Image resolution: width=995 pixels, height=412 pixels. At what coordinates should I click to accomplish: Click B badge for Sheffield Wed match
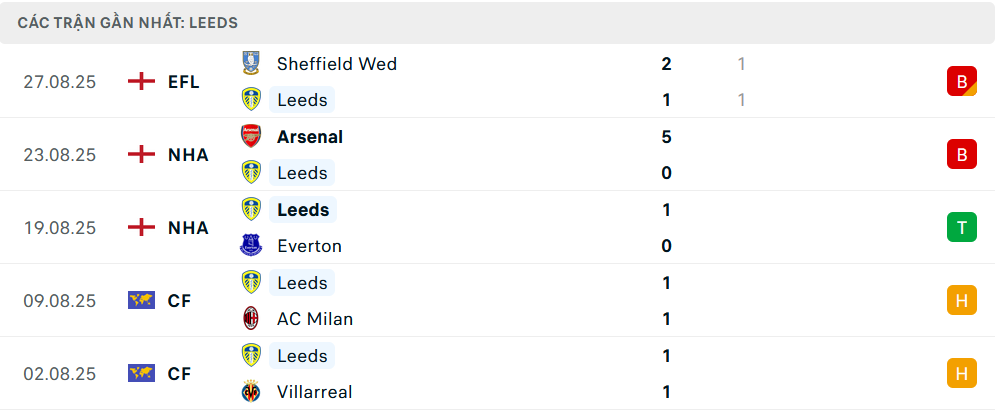[961, 81]
